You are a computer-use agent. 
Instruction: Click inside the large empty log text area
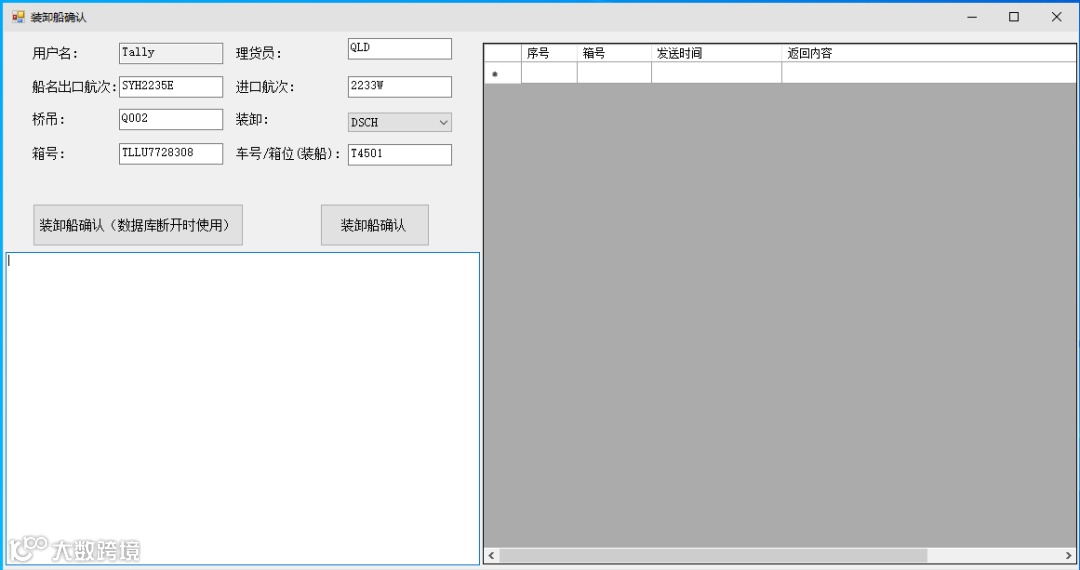click(x=242, y=409)
